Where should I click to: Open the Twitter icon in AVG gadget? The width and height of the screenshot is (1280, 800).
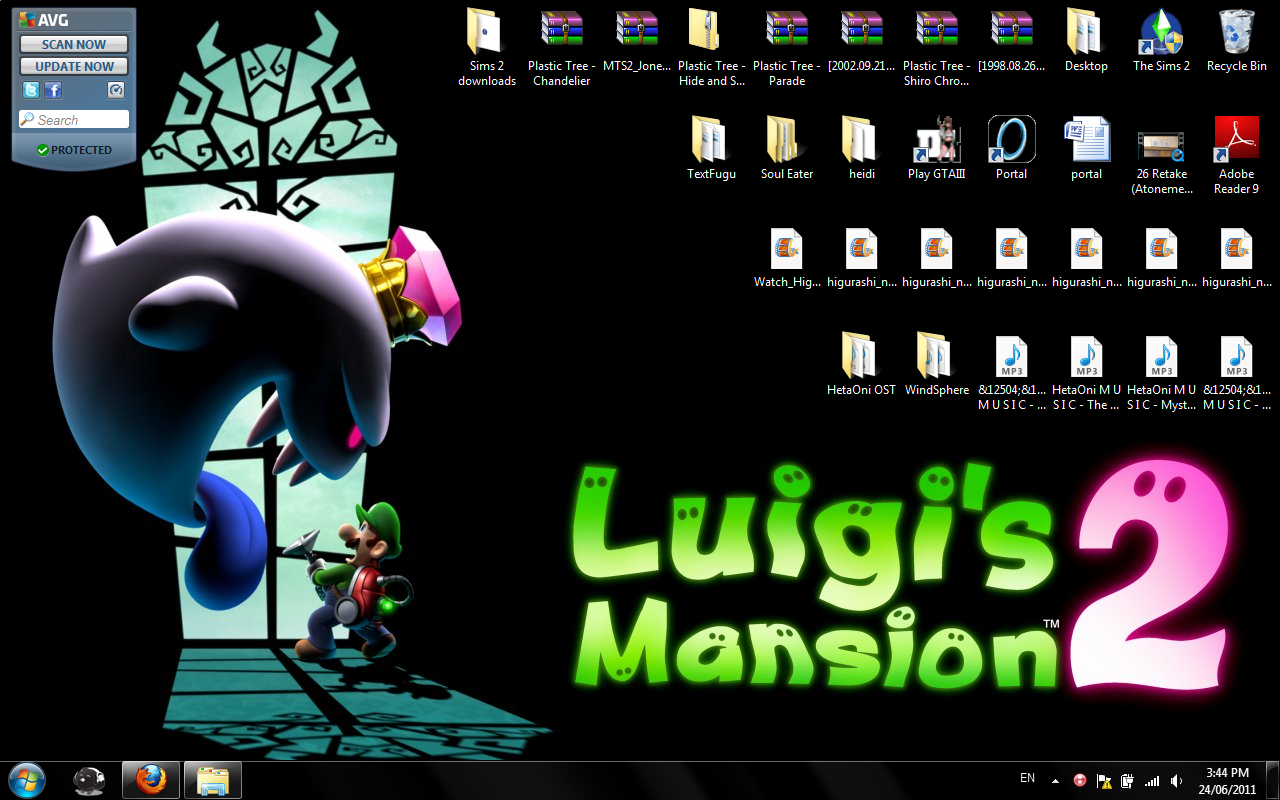31,90
